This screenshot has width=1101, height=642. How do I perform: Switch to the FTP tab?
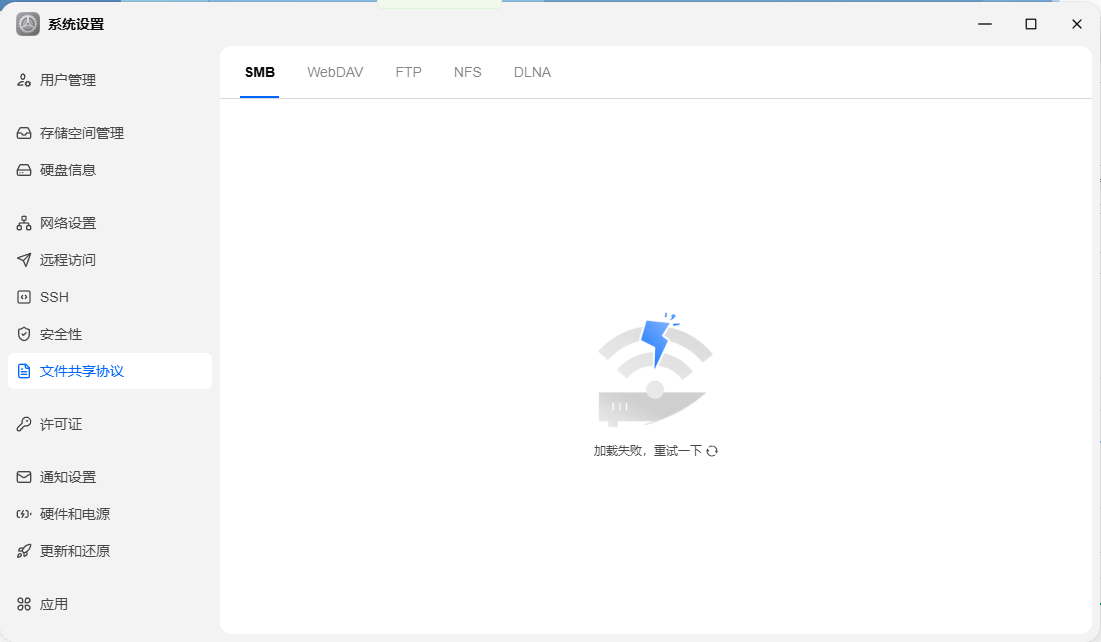pos(409,72)
